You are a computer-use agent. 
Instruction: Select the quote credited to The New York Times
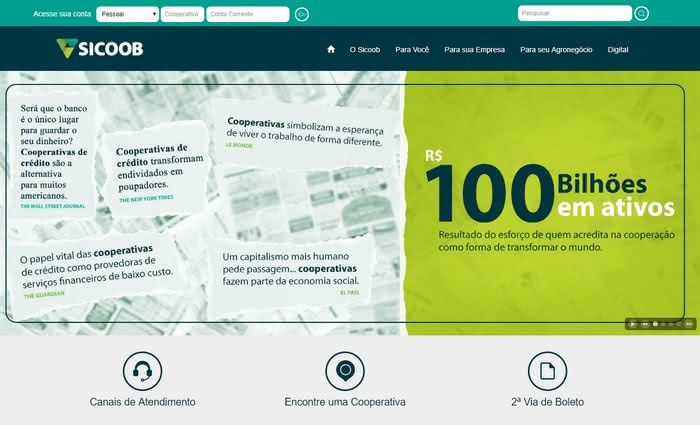(157, 172)
